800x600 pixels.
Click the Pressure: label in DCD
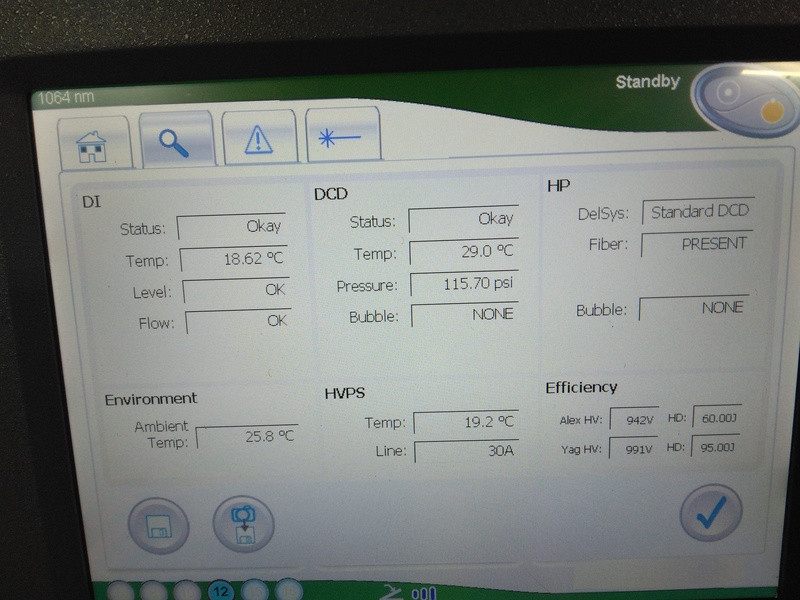pos(367,286)
